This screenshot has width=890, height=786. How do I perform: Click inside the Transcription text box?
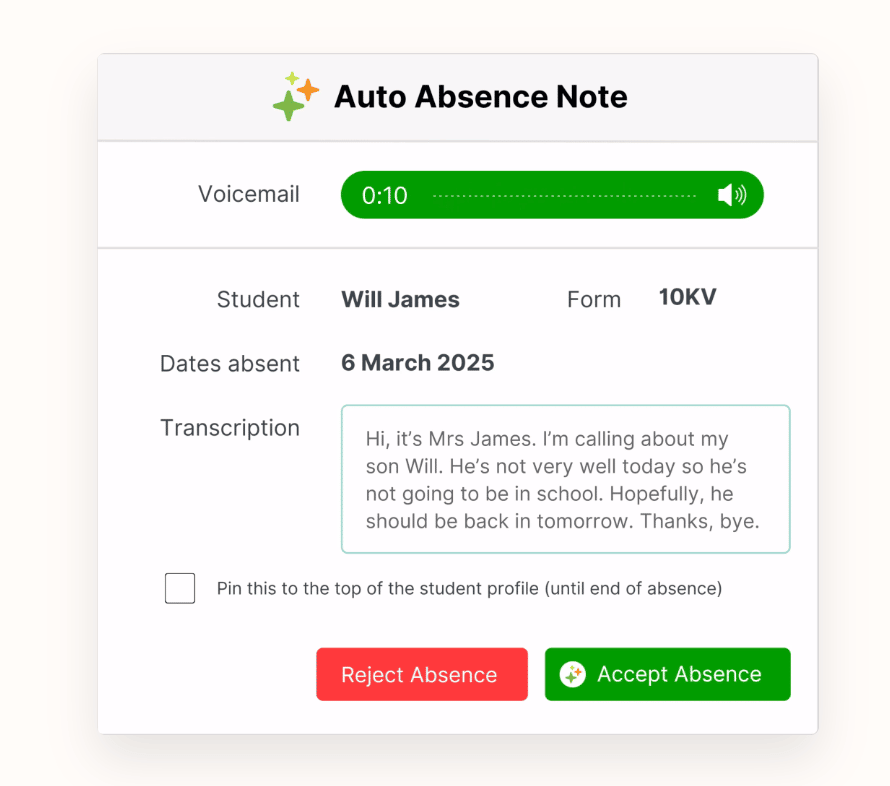pos(565,479)
